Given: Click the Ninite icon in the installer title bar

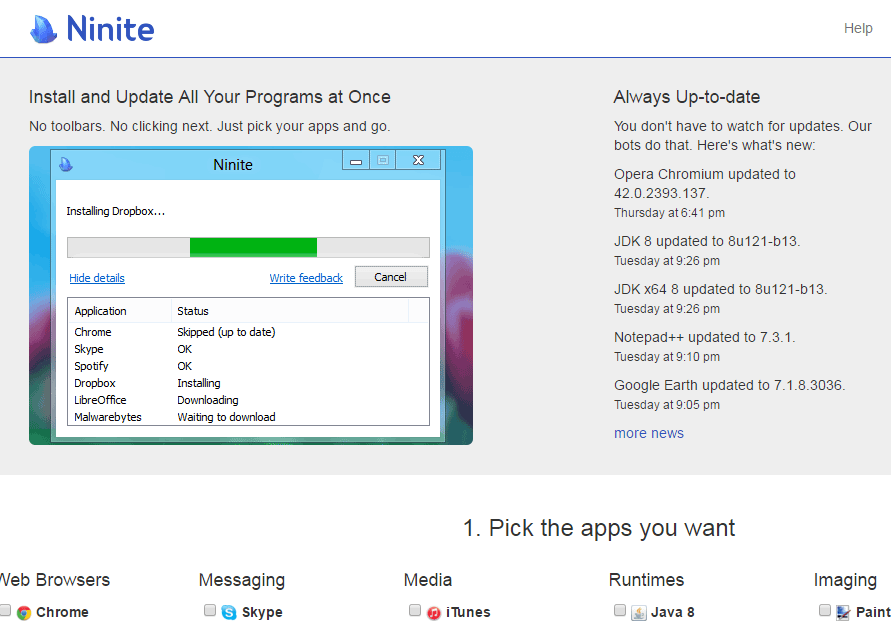Looking at the screenshot, I should click(x=66, y=163).
